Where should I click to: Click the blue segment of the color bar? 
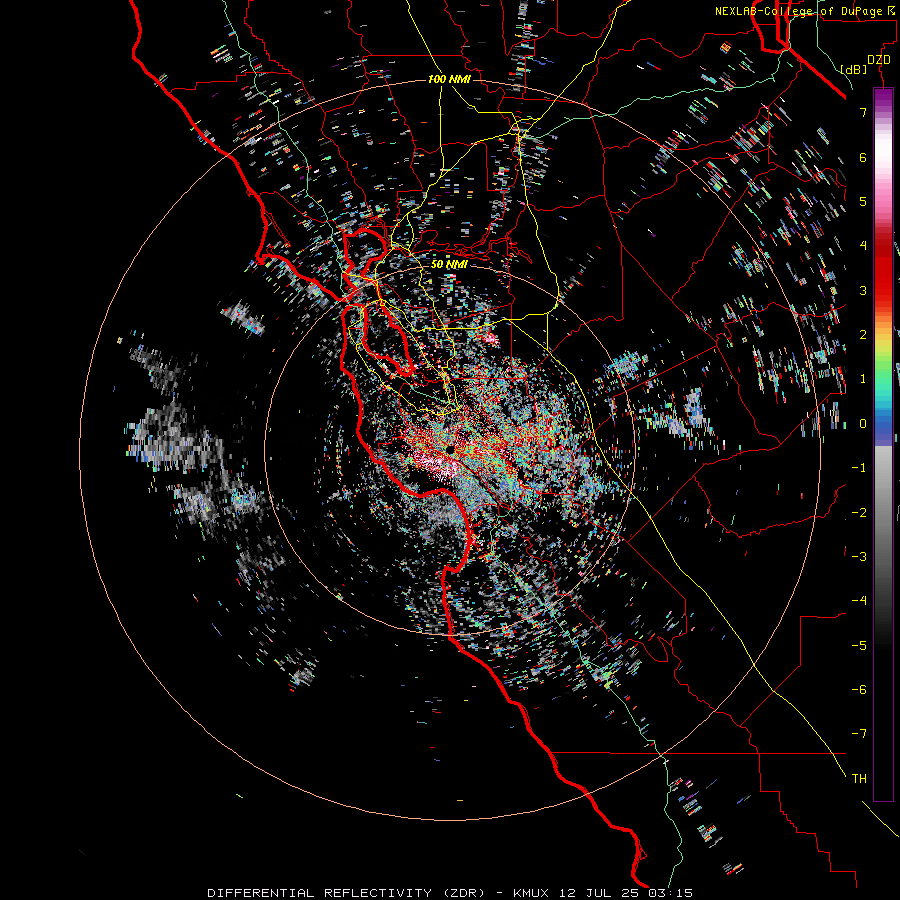coord(883,425)
